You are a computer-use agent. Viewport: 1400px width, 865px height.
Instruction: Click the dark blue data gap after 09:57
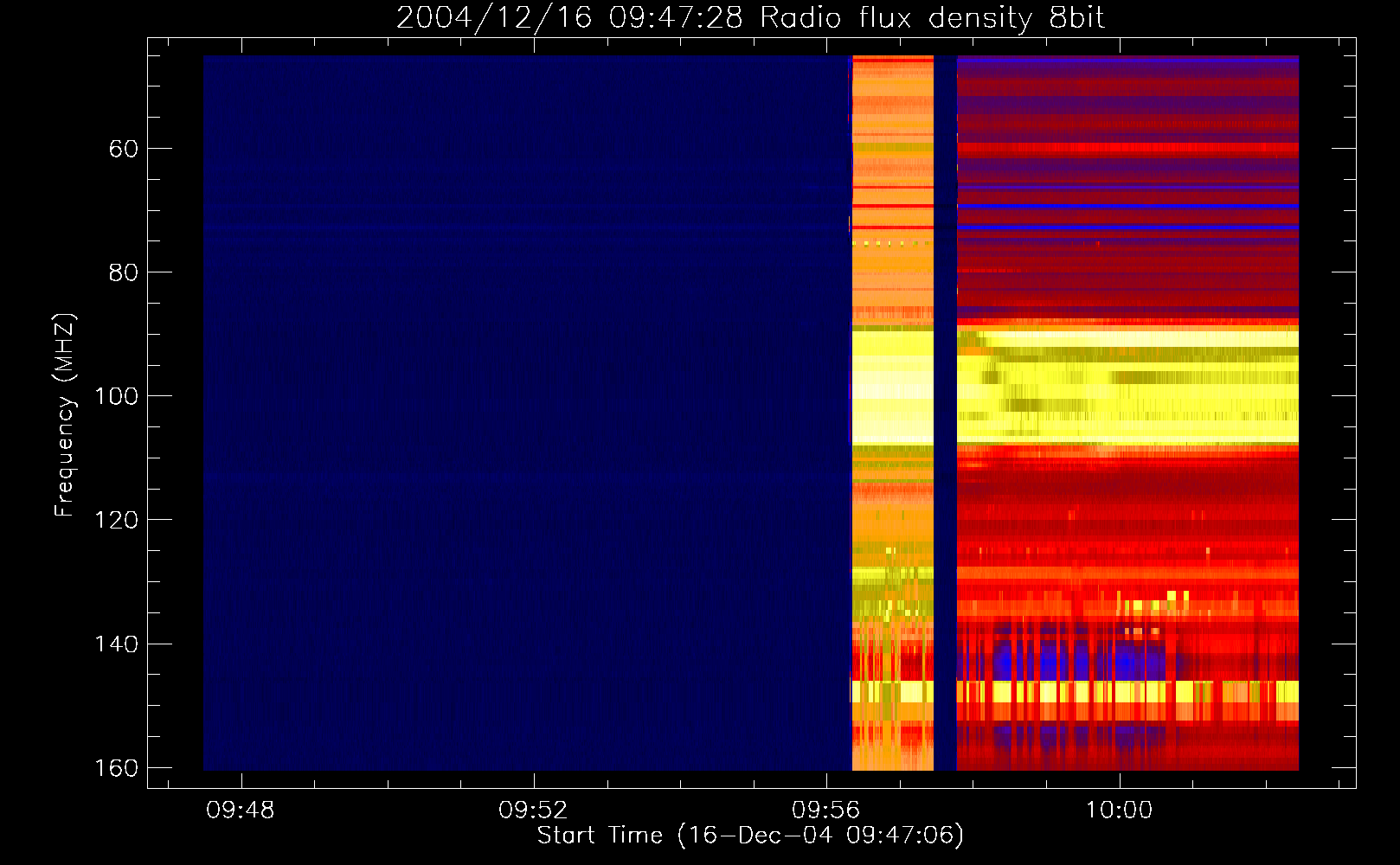(945, 413)
